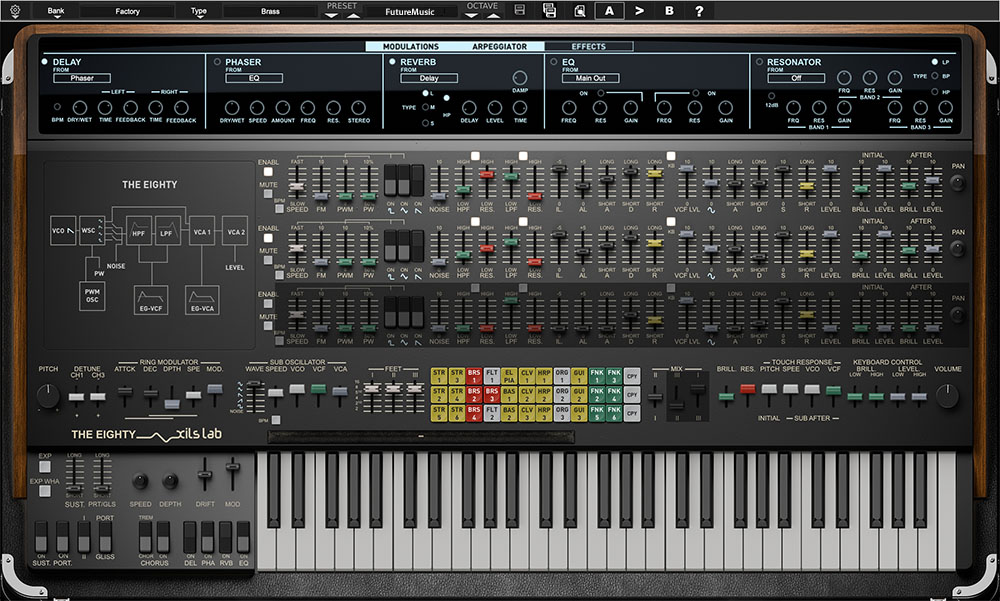Click the save-as multiple disks icon
1000x601 pixels.
click(549, 10)
